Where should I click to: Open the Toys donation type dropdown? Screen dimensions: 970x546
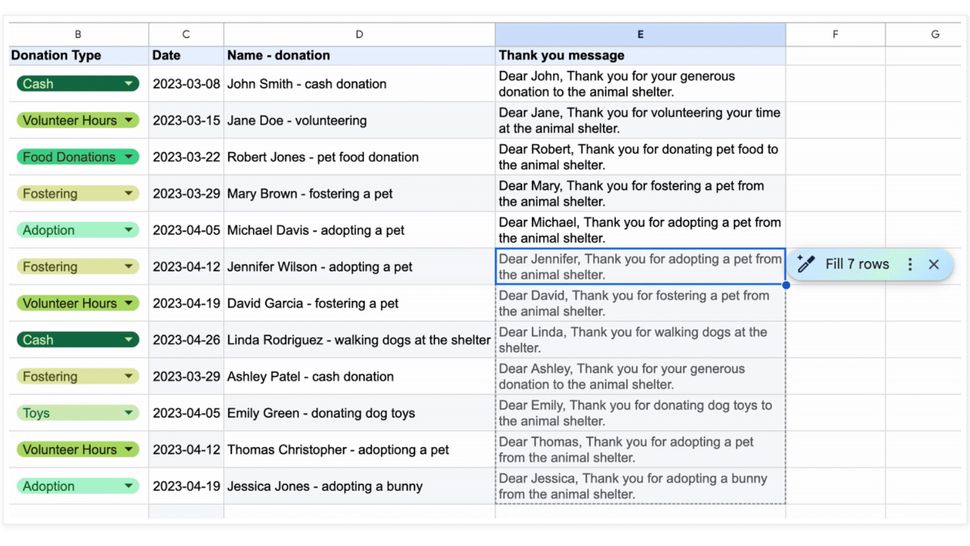click(x=129, y=413)
